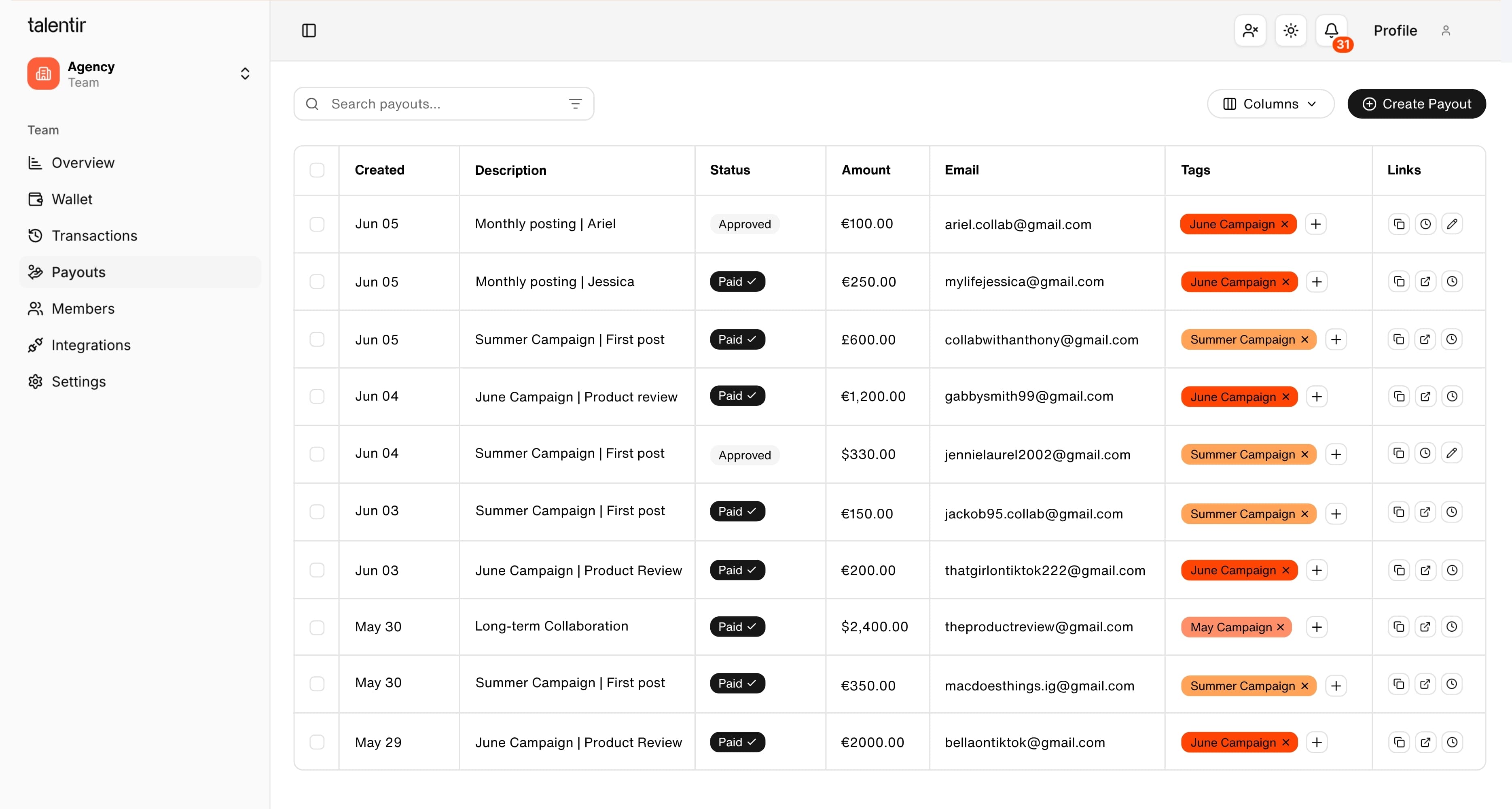Click the Agency team logo icon
The height and width of the screenshot is (809, 1512).
(43, 73)
